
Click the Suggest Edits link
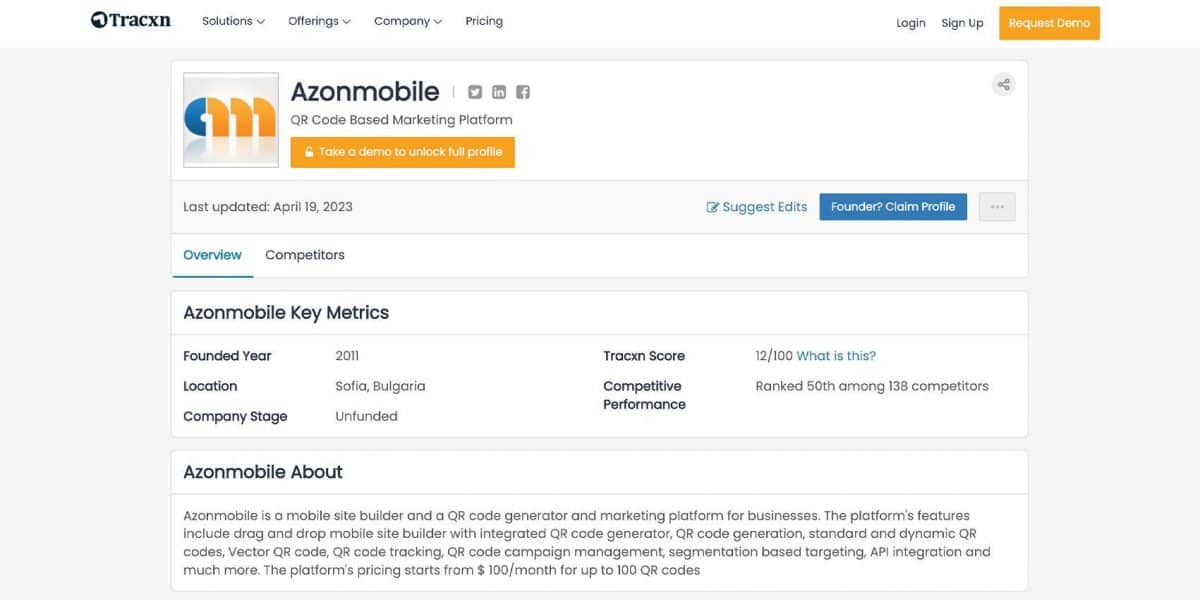click(x=757, y=207)
